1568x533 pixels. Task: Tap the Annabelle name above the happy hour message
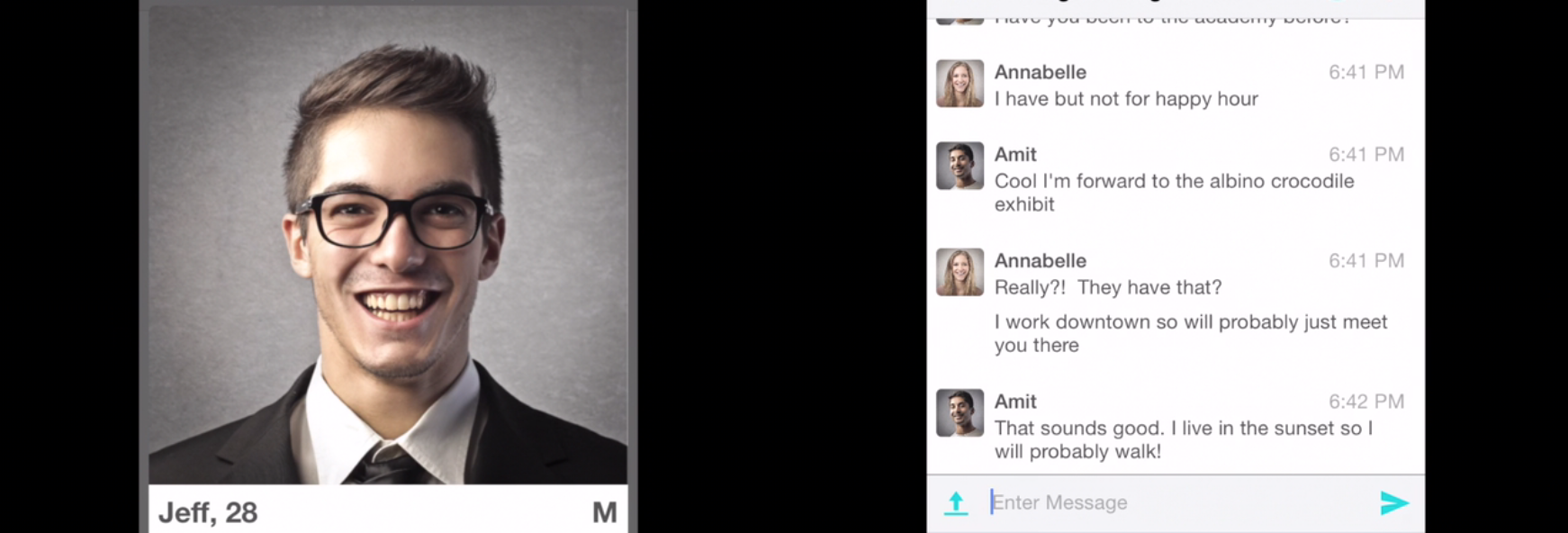(1041, 72)
